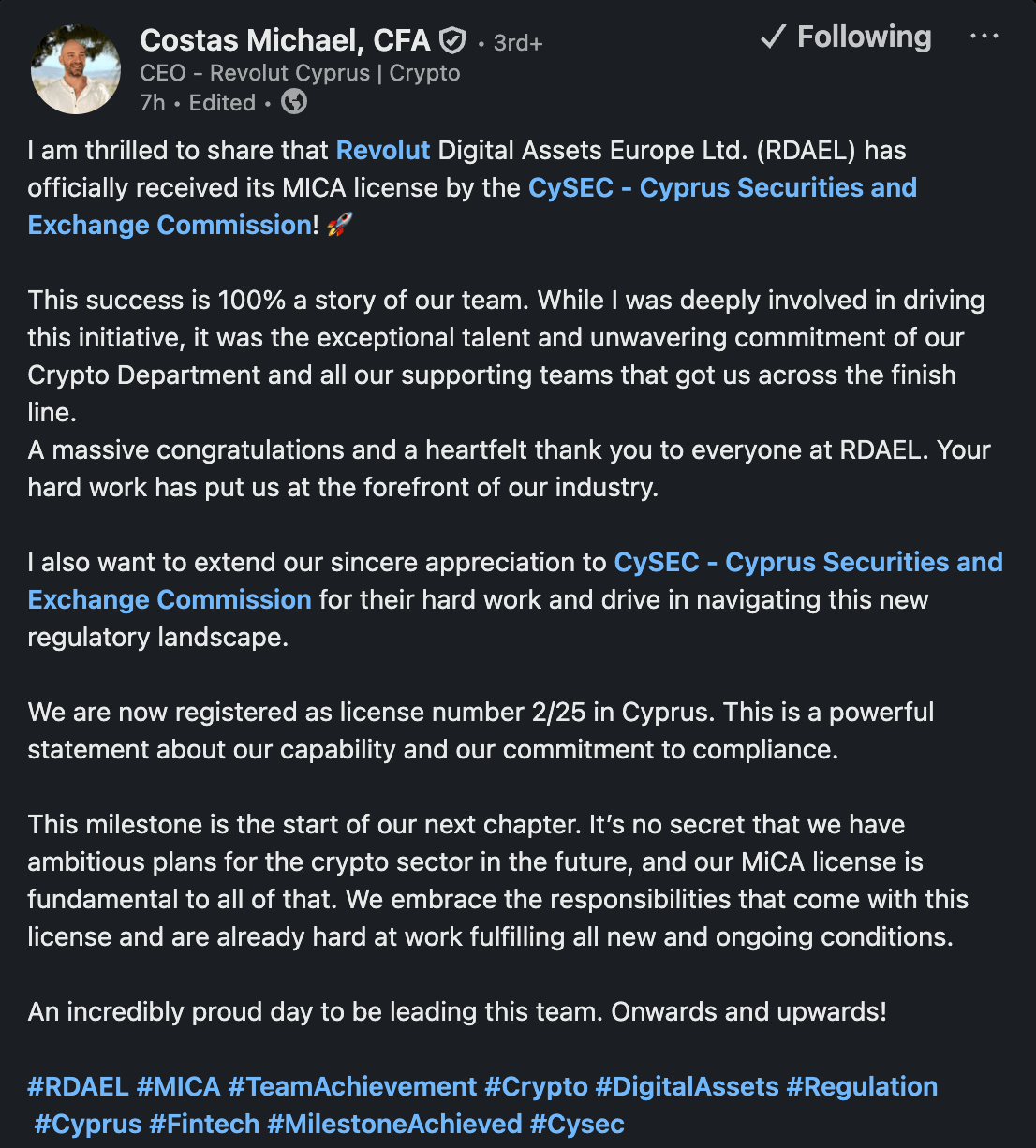
Task: Click the #Crypto hashtag
Action: coord(536,1087)
